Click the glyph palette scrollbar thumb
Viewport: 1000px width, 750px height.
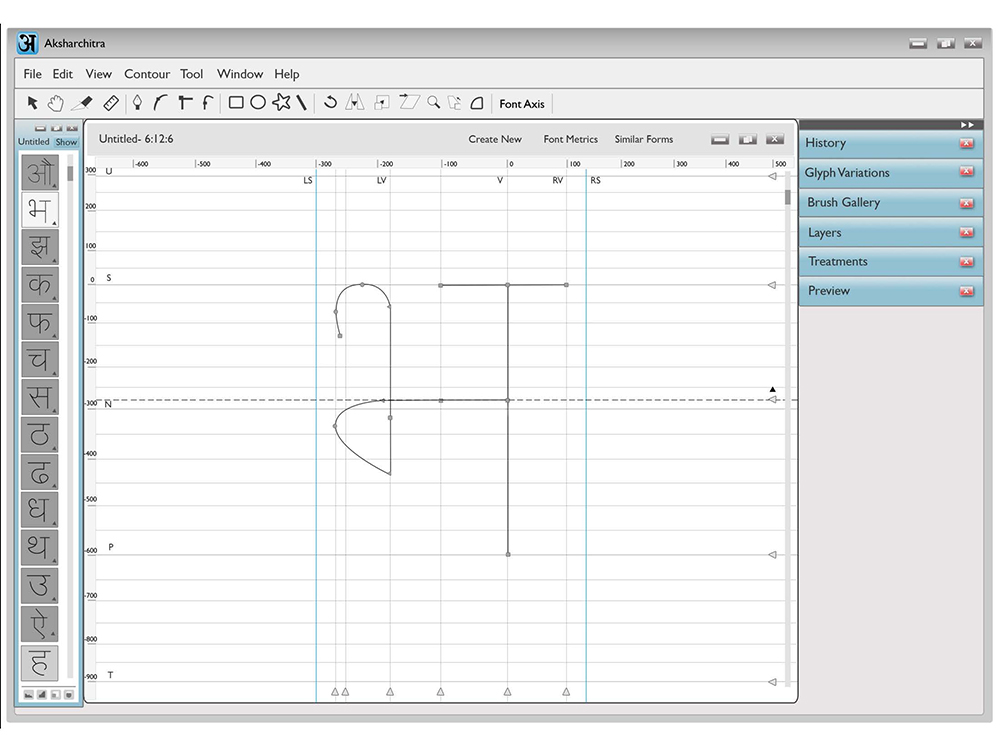point(70,172)
